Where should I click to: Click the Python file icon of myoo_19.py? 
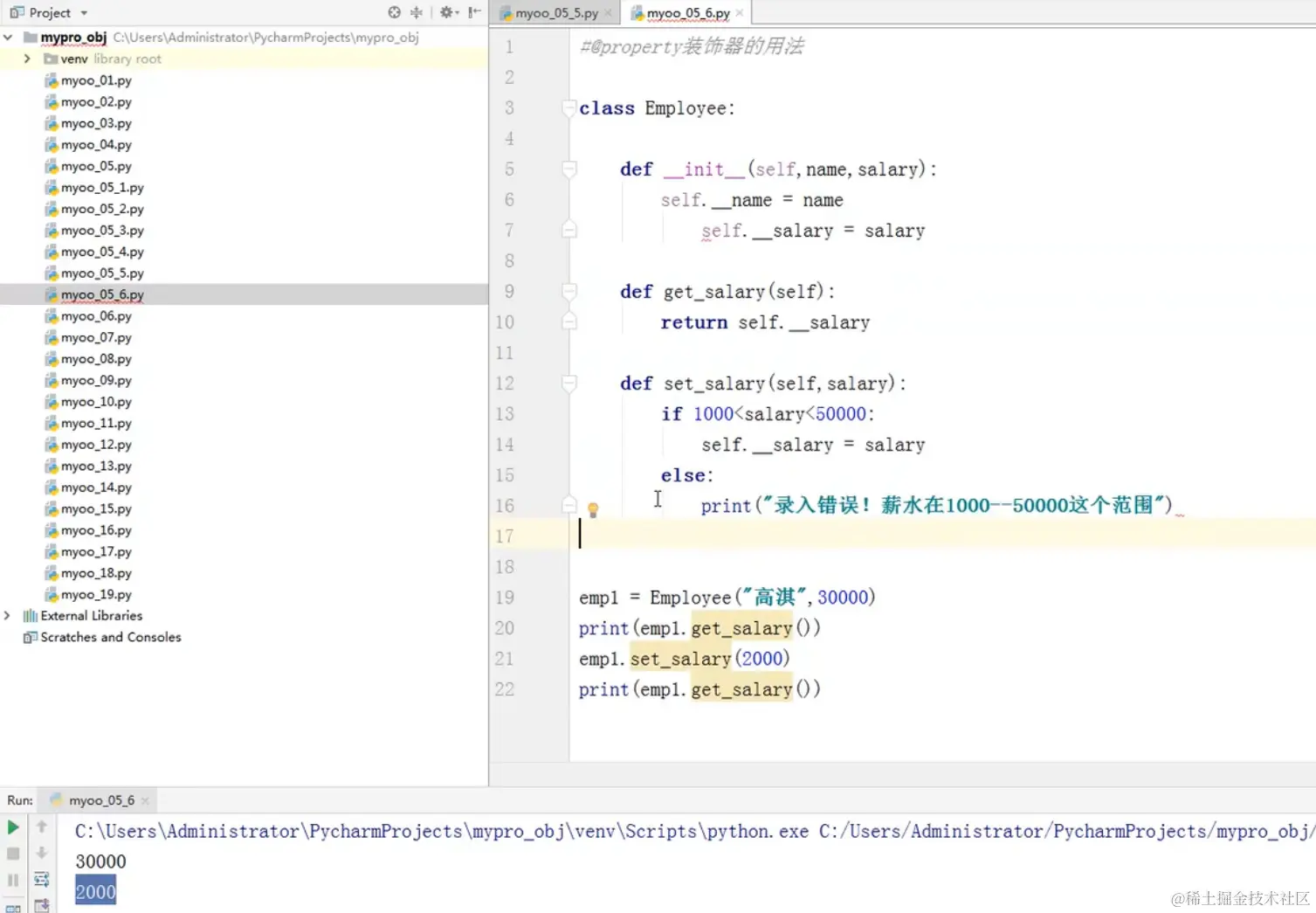pos(52,595)
